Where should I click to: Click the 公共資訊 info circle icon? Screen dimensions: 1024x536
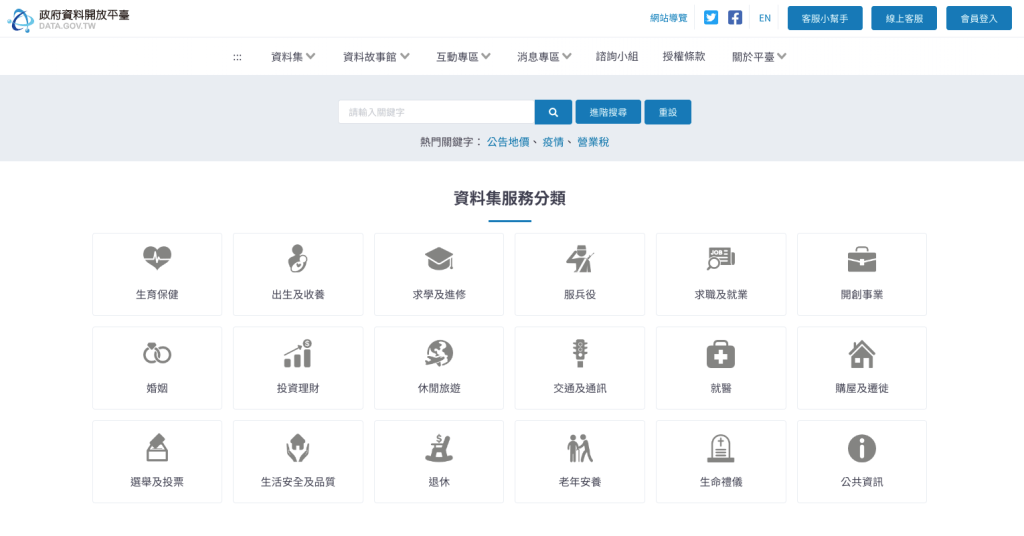tap(861, 449)
